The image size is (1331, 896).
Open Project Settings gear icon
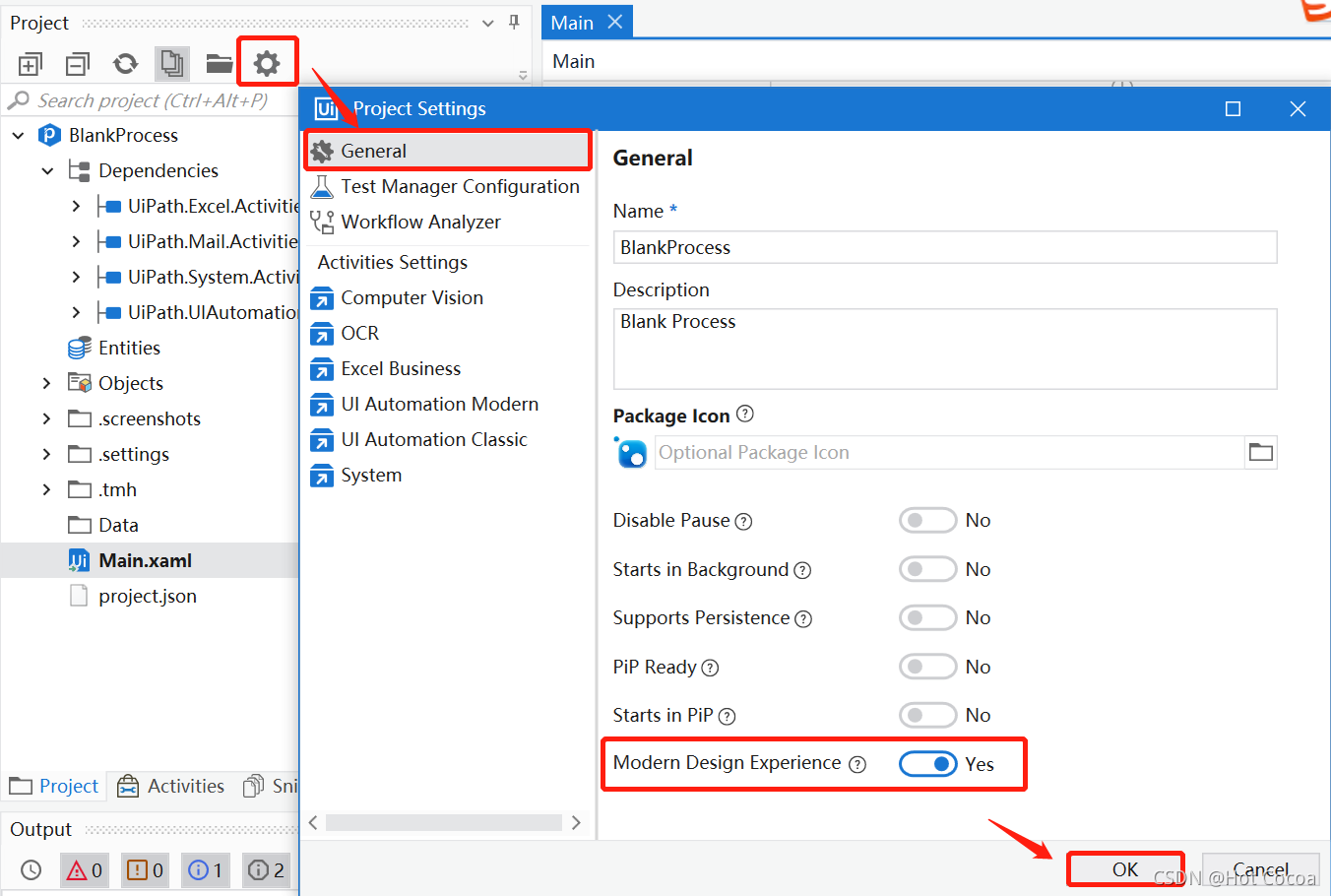click(x=267, y=64)
